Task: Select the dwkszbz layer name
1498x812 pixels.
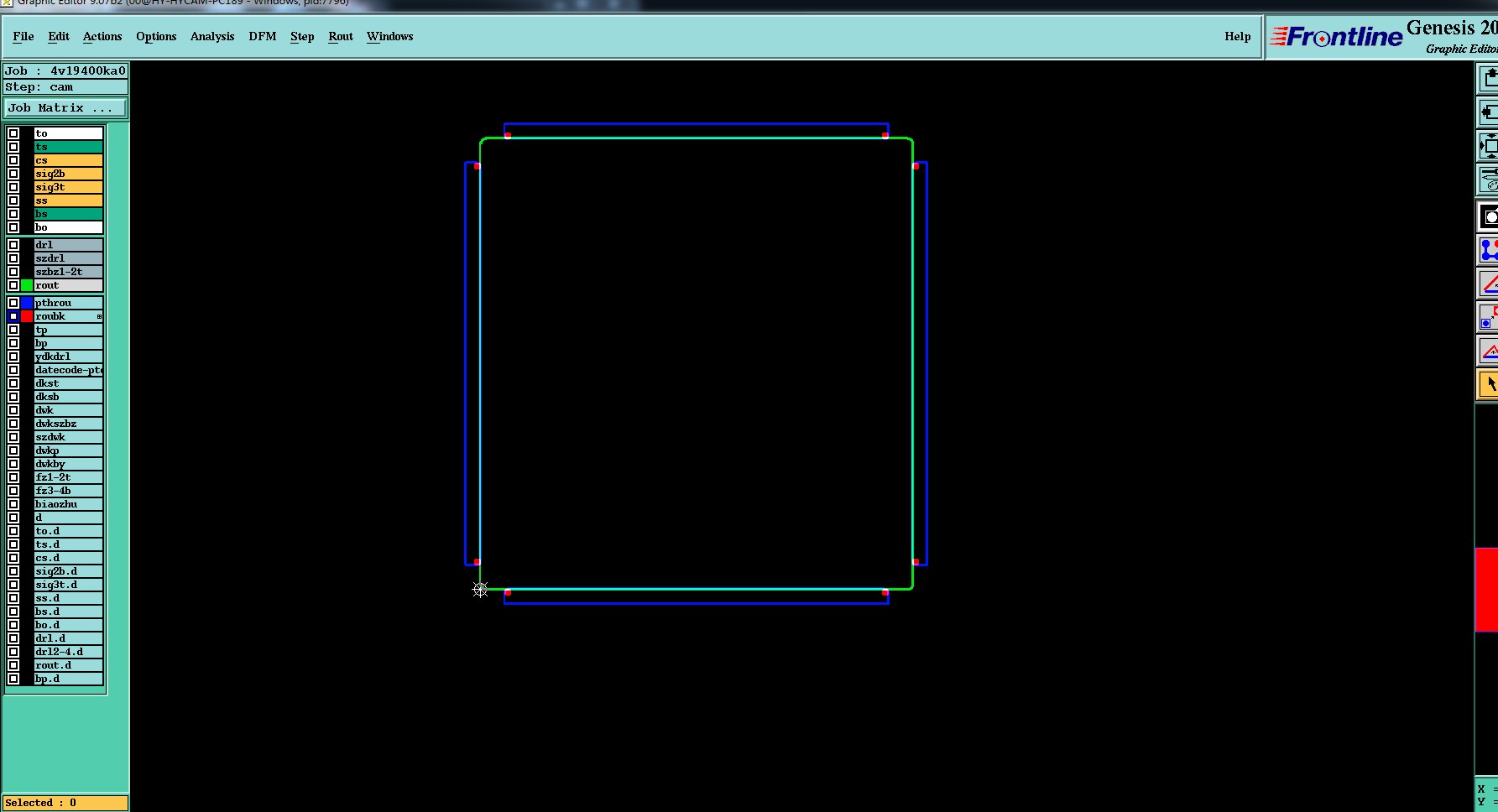Action: pyautogui.click(x=69, y=424)
